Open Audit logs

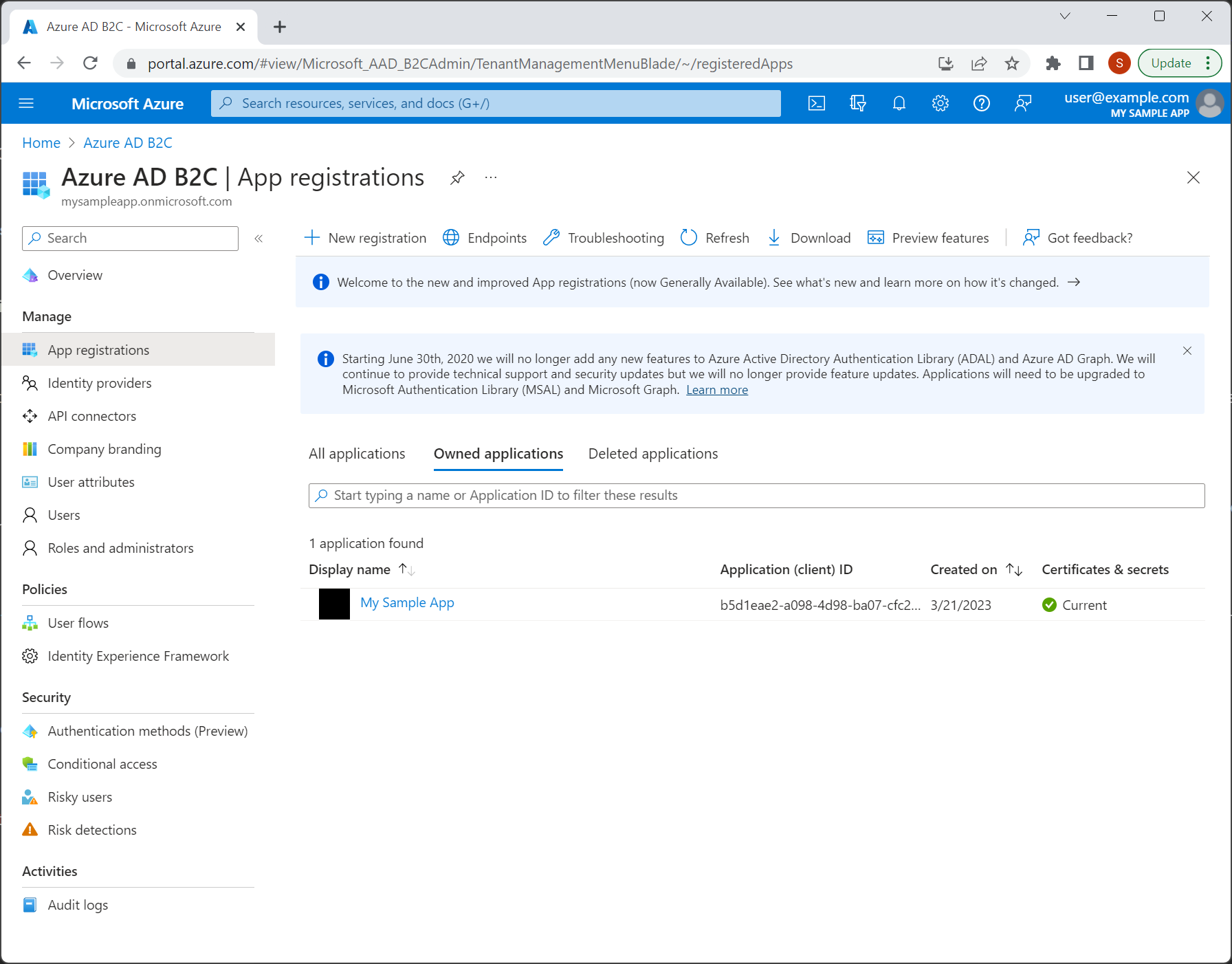78,905
